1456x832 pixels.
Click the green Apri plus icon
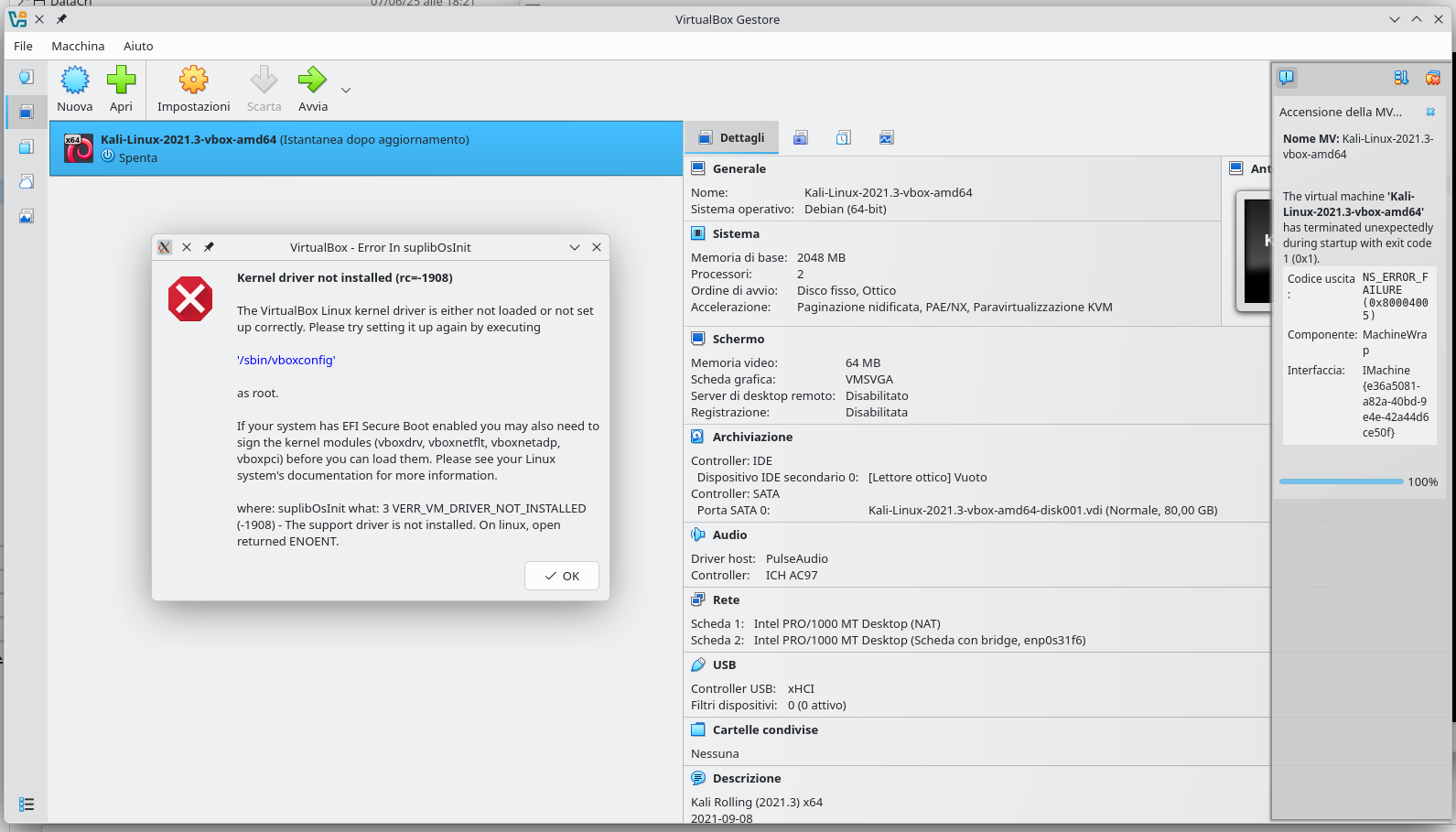pyautogui.click(x=121, y=81)
